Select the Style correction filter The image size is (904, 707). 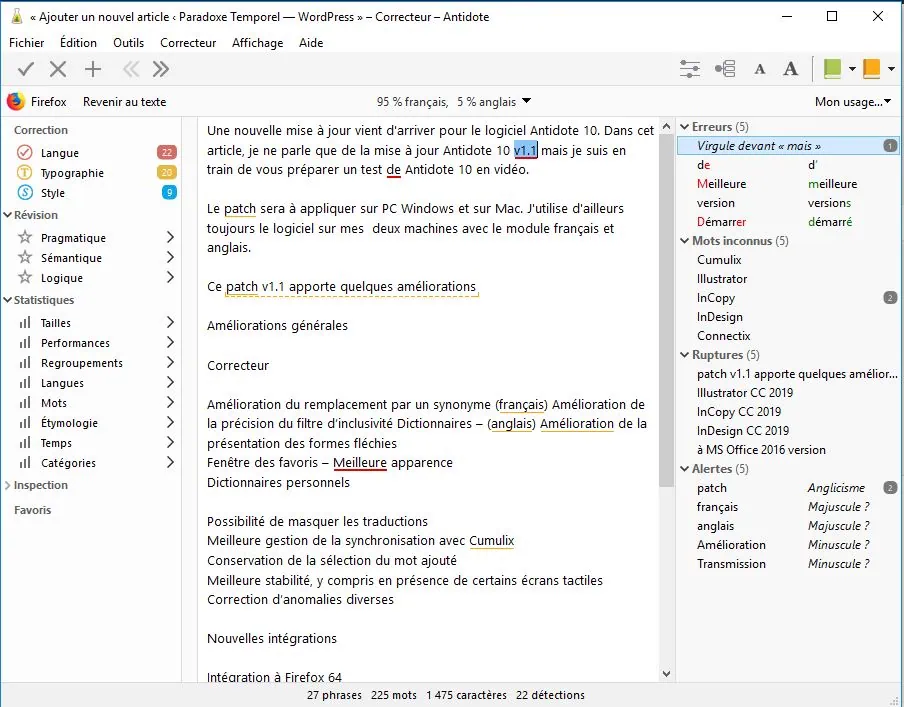click(x=53, y=193)
